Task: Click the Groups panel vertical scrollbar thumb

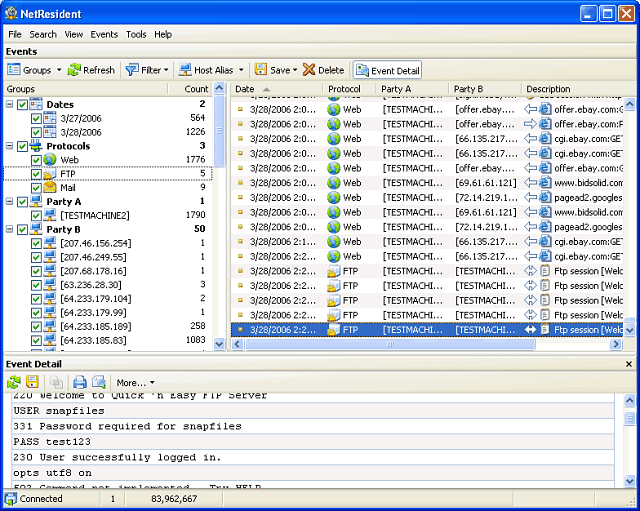Action: point(219,131)
